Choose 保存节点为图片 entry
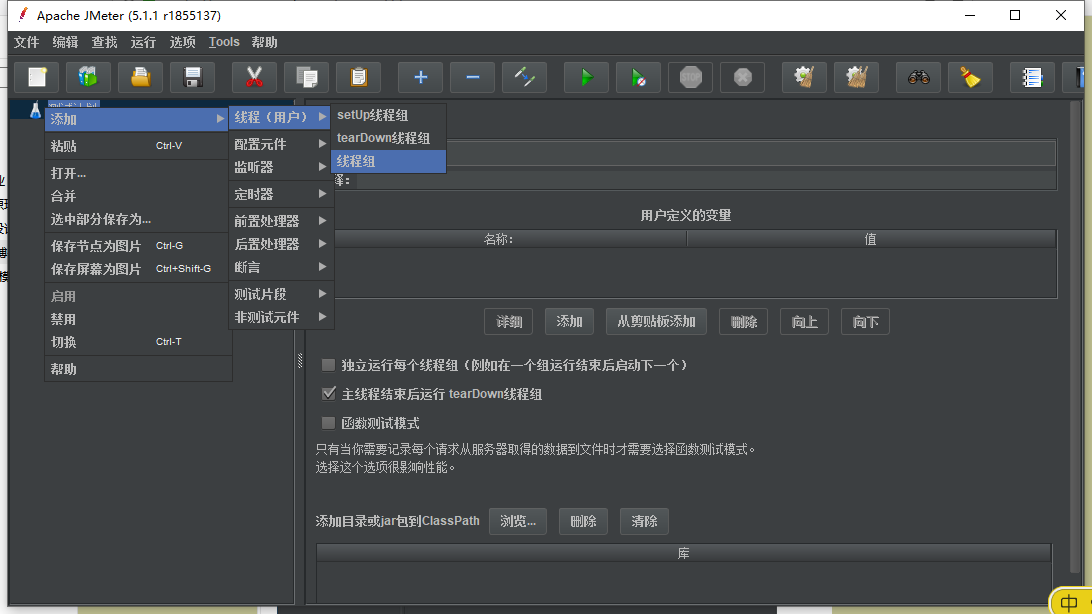This screenshot has height=614, width=1092. 137,246
